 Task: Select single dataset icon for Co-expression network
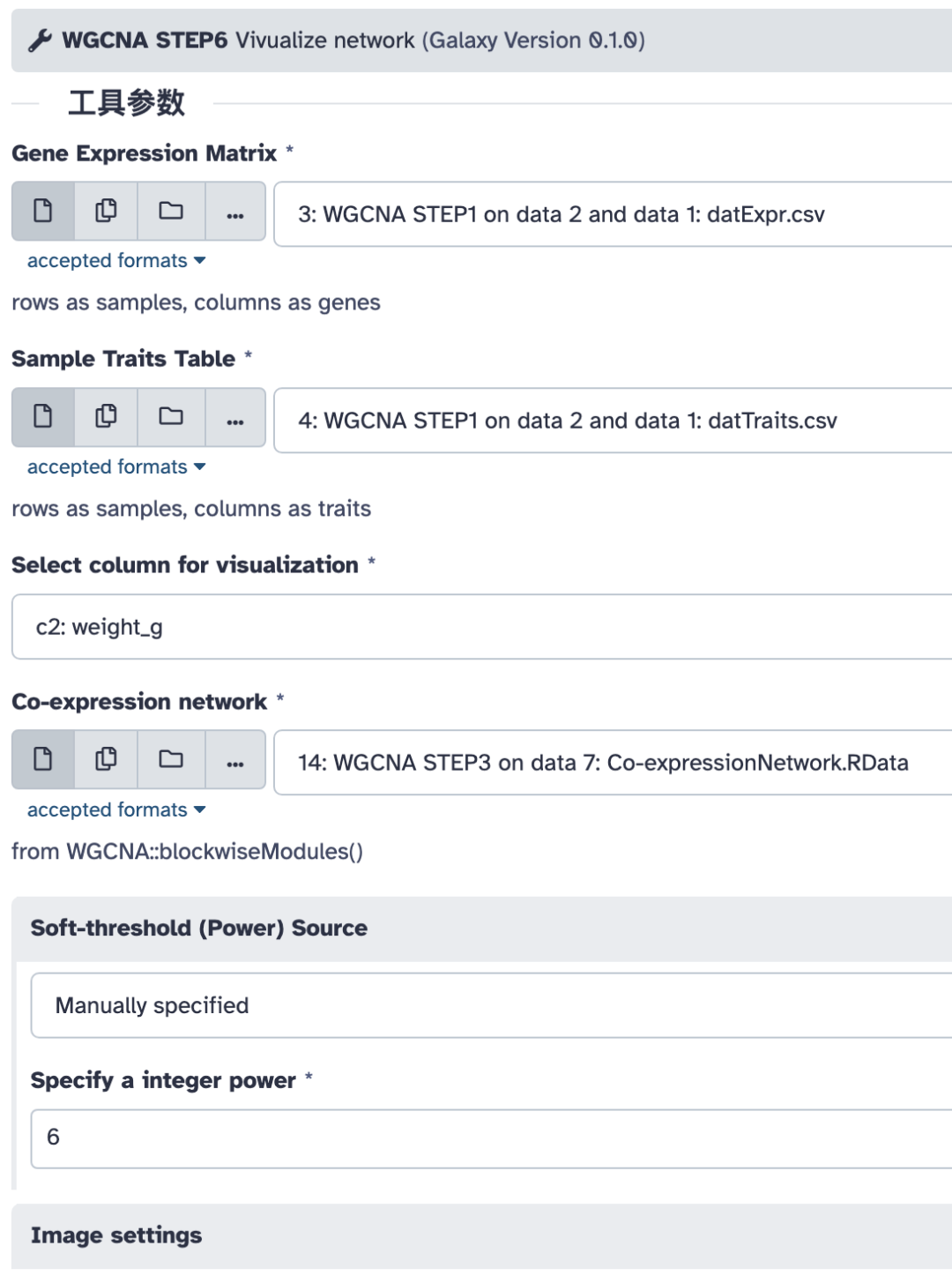point(42,759)
